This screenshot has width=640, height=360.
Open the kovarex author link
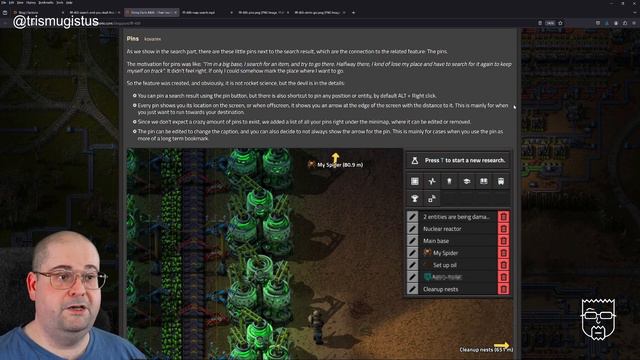(153, 39)
